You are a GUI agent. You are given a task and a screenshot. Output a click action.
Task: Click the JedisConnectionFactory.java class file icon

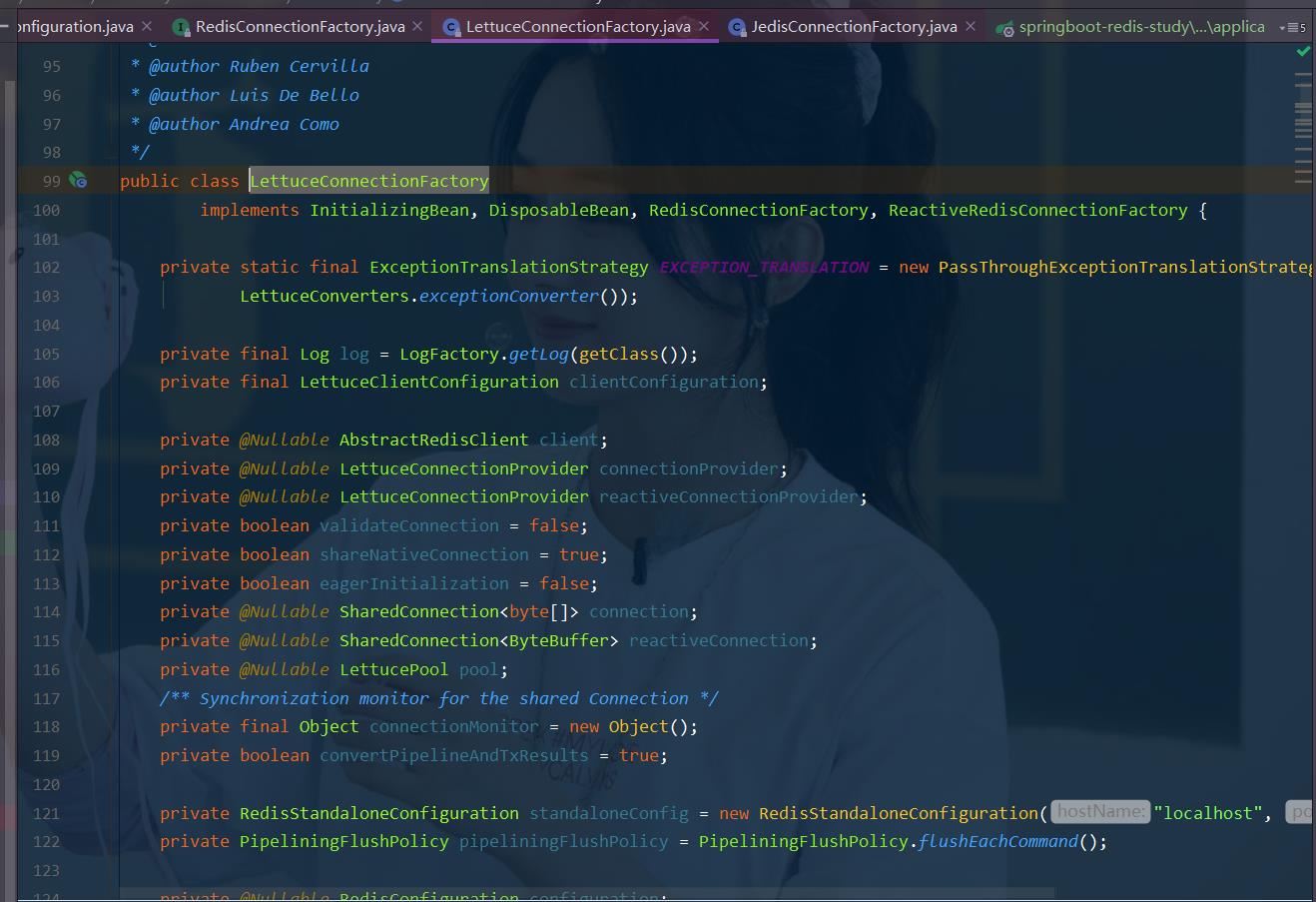(x=737, y=27)
